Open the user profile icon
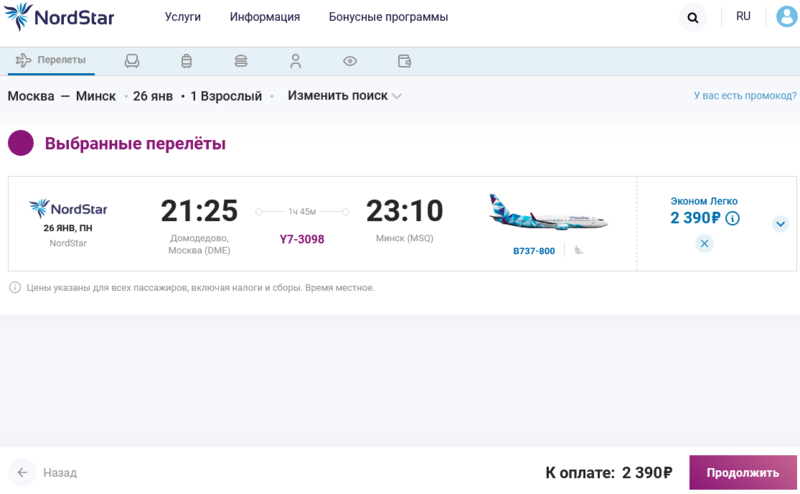Viewport: 800px width, 494px height. [787, 17]
